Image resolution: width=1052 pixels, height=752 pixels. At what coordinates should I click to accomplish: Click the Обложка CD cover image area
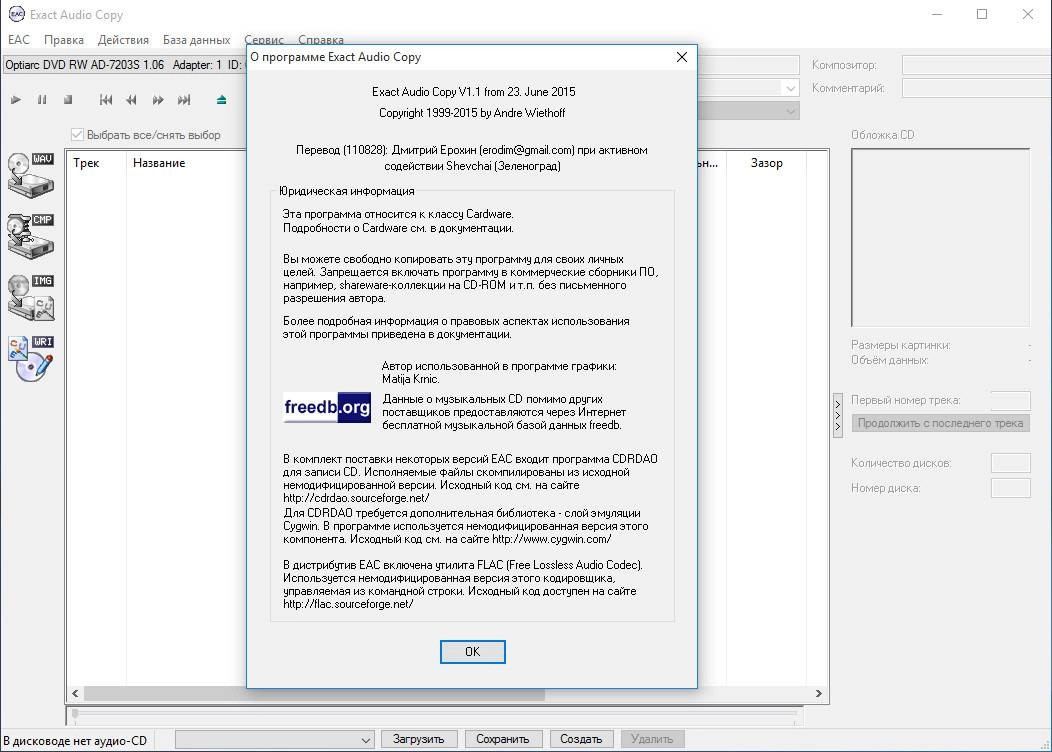tap(941, 237)
